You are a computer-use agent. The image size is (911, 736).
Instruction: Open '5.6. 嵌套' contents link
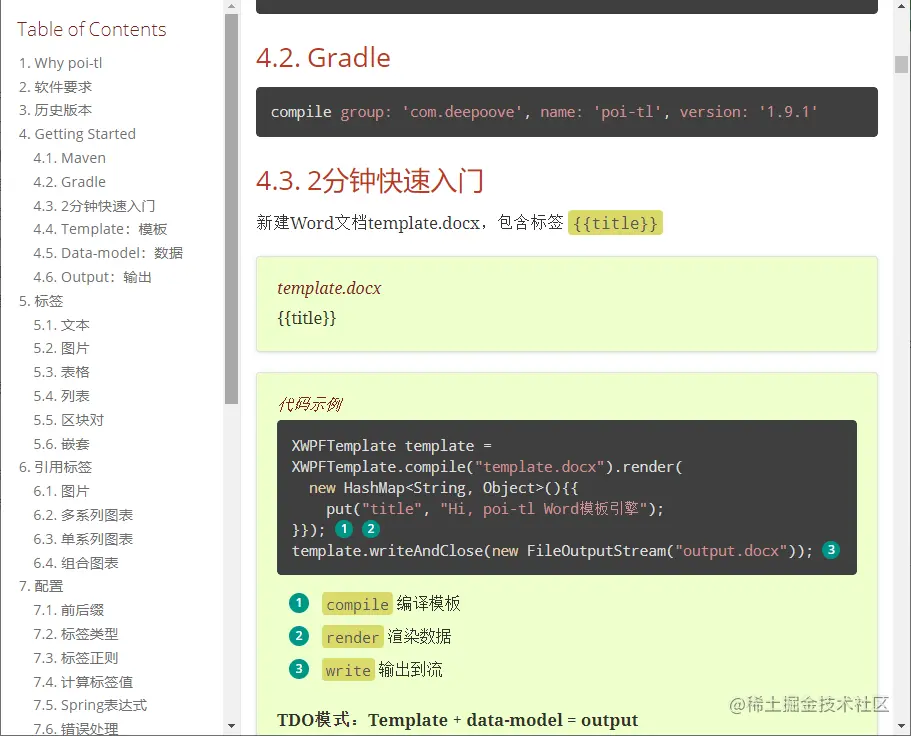tap(61, 444)
